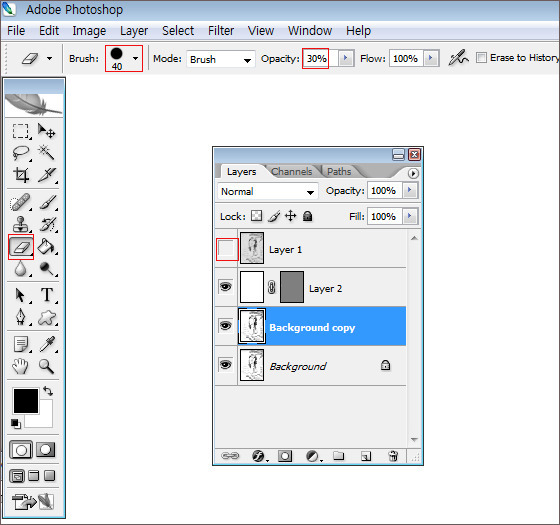Select the Blur tool
The height and width of the screenshot is (525, 560).
click(20, 268)
